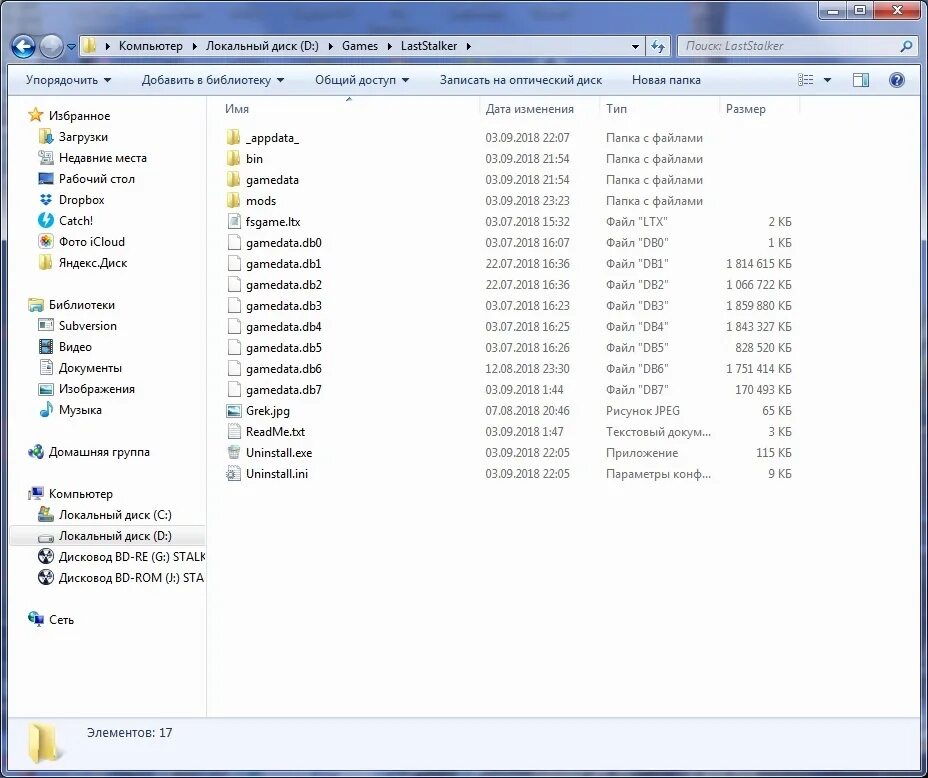Click the Видео library icon

(46, 347)
